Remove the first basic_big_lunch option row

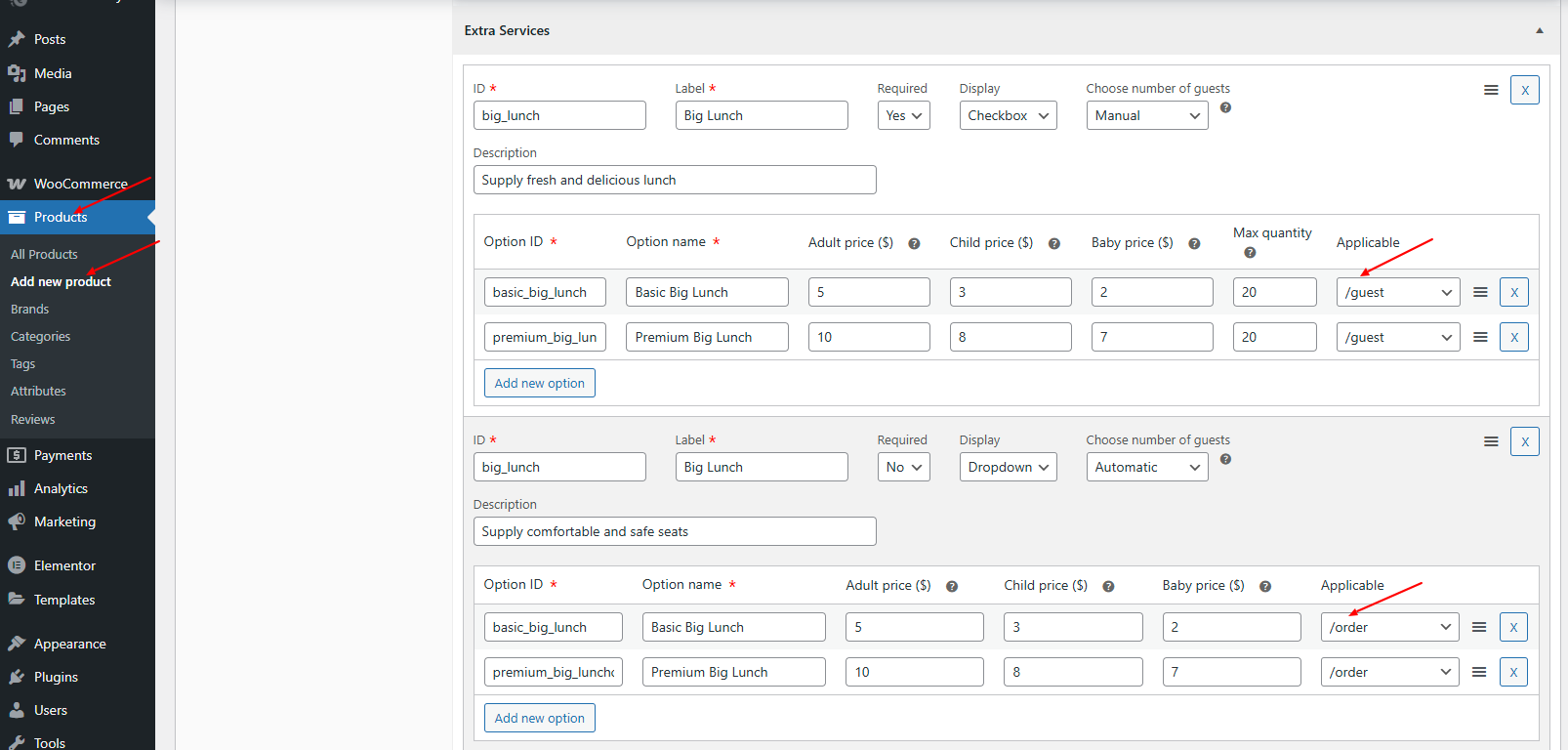pyautogui.click(x=1514, y=292)
